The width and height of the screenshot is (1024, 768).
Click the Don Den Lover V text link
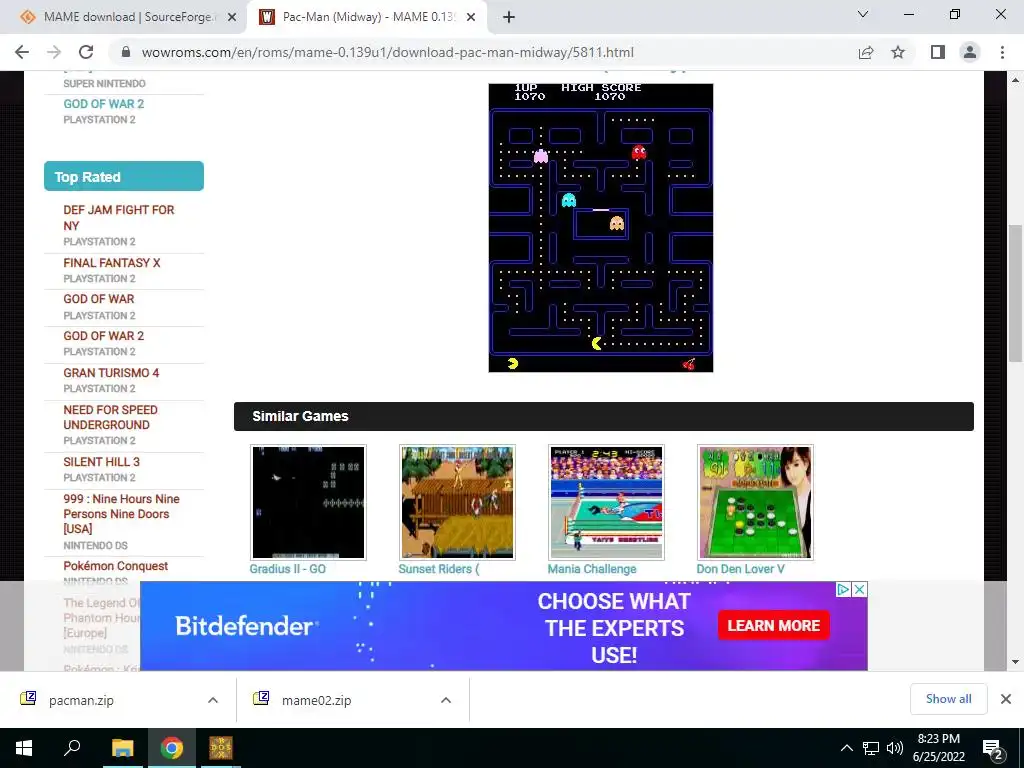[x=741, y=569]
